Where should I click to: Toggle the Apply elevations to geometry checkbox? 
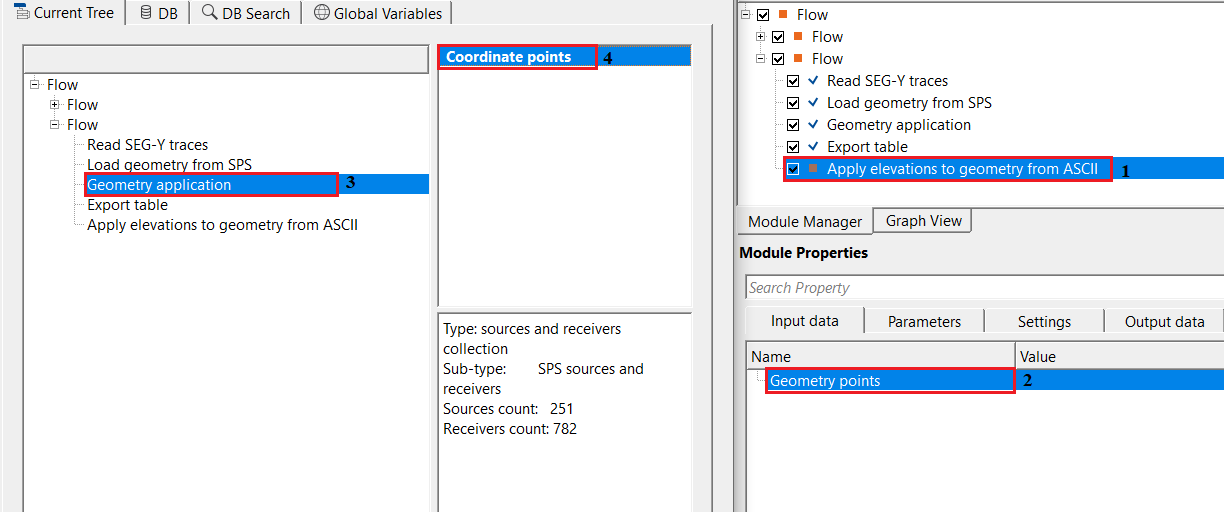point(793,169)
